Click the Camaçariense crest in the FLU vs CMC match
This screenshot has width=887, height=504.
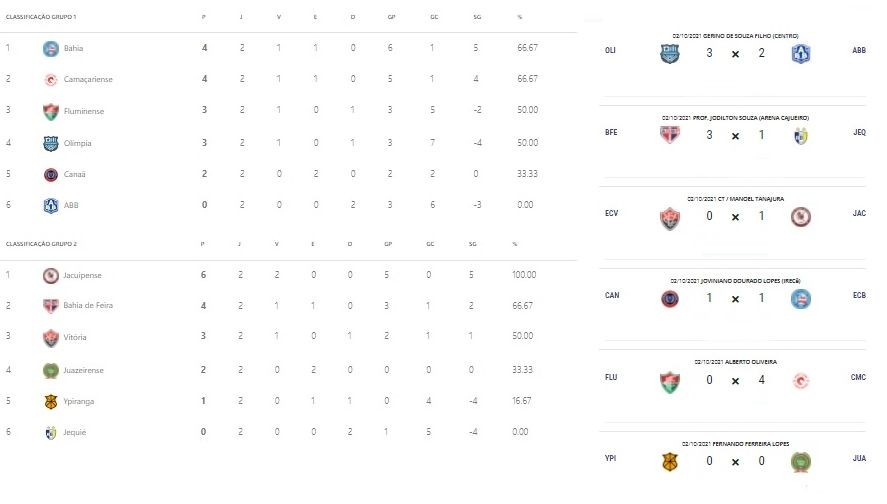coord(800,381)
